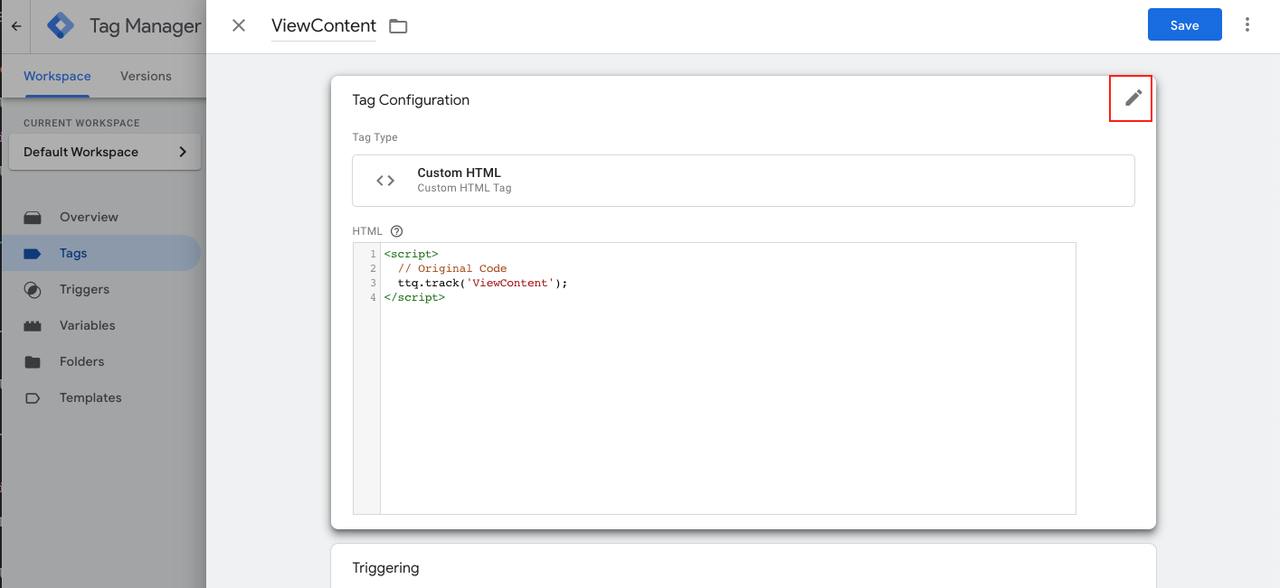Click the HTML help question mark icon
The height and width of the screenshot is (588, 1280).
point(397,231)
